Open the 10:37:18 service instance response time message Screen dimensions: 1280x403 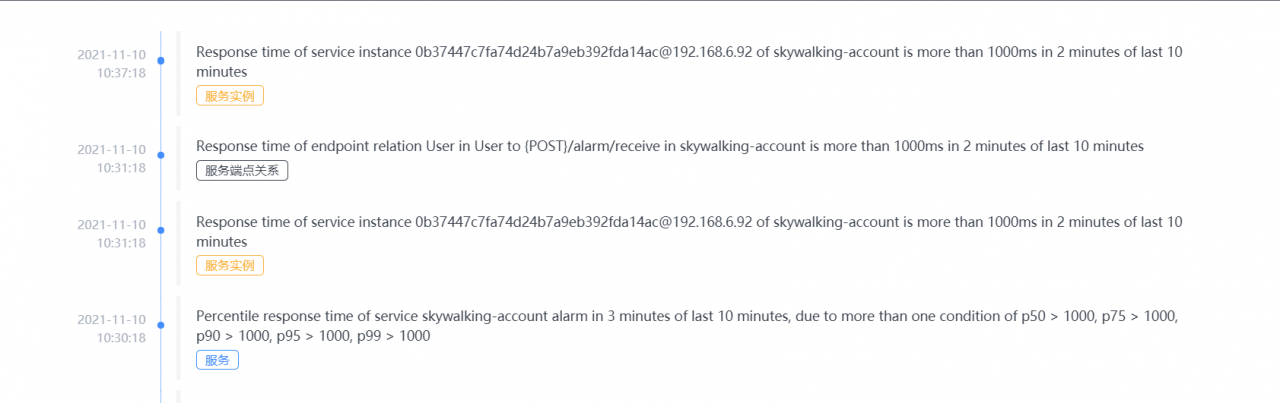pyautogui.click(x=689, y=62)
